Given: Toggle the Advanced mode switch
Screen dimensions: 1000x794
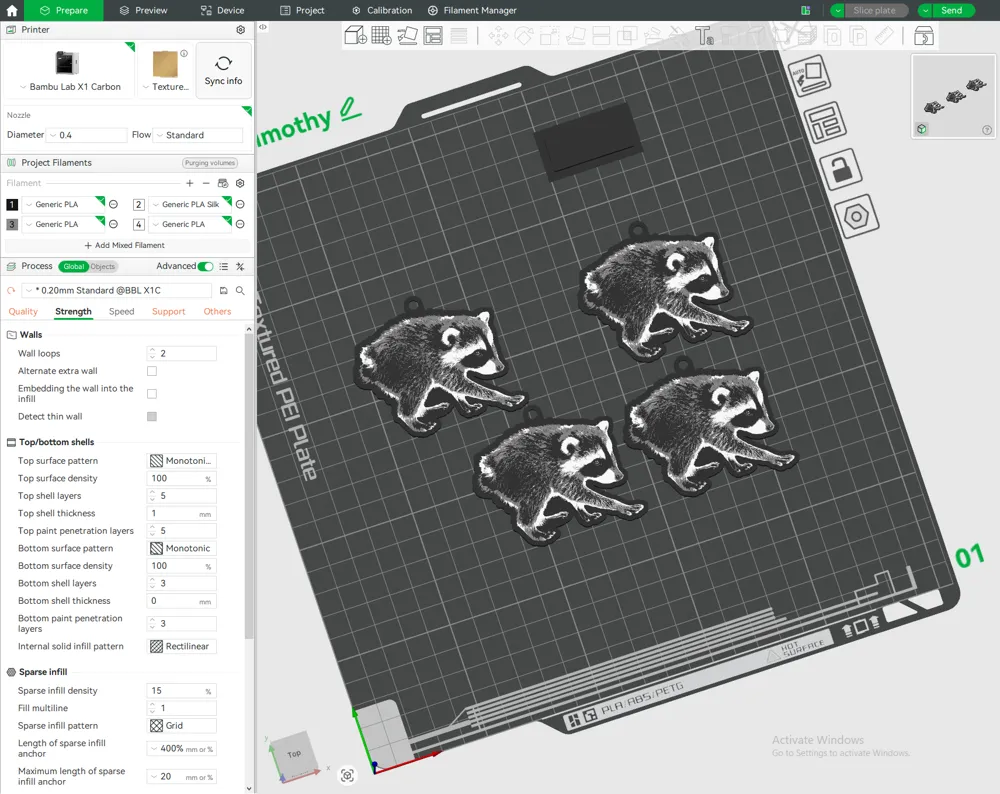Looking at the screenshot, I should pyautogui.click(x=205, y=267).
